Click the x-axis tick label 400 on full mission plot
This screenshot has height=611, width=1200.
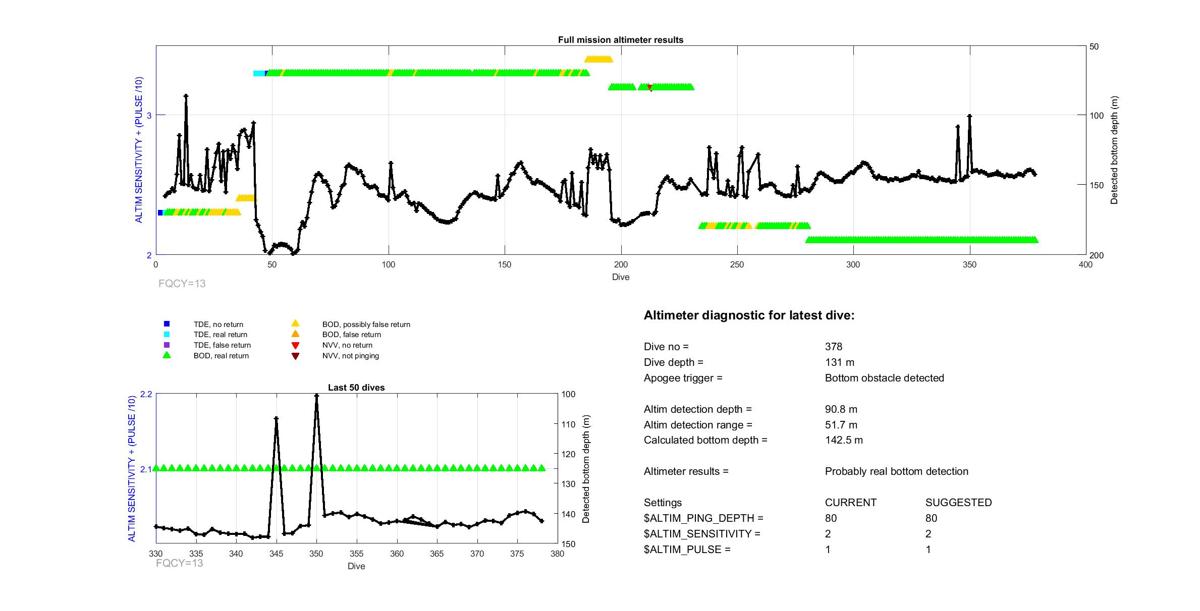tap(1085, 265)
